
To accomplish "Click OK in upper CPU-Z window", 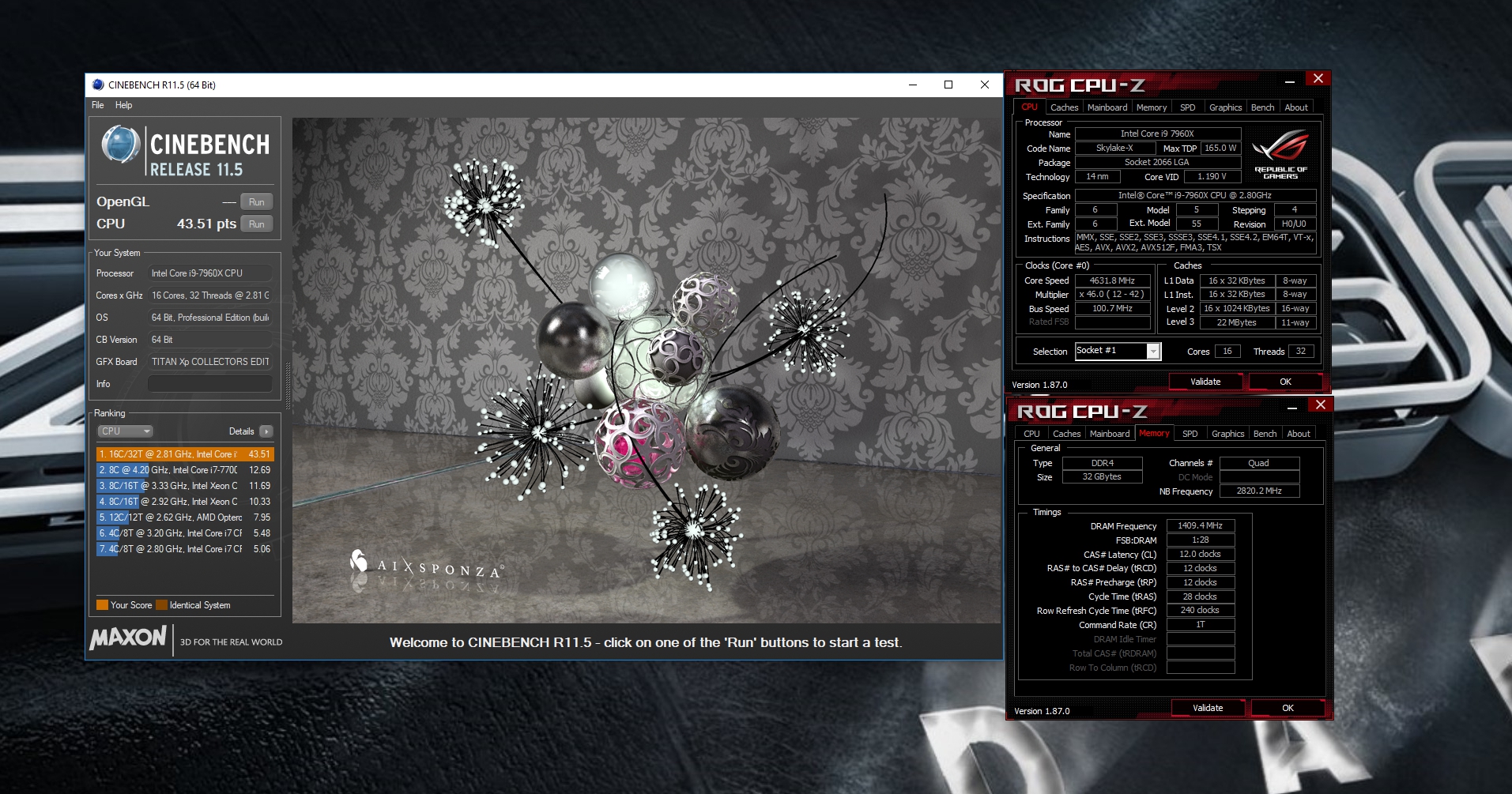I will pos(1285,382).
